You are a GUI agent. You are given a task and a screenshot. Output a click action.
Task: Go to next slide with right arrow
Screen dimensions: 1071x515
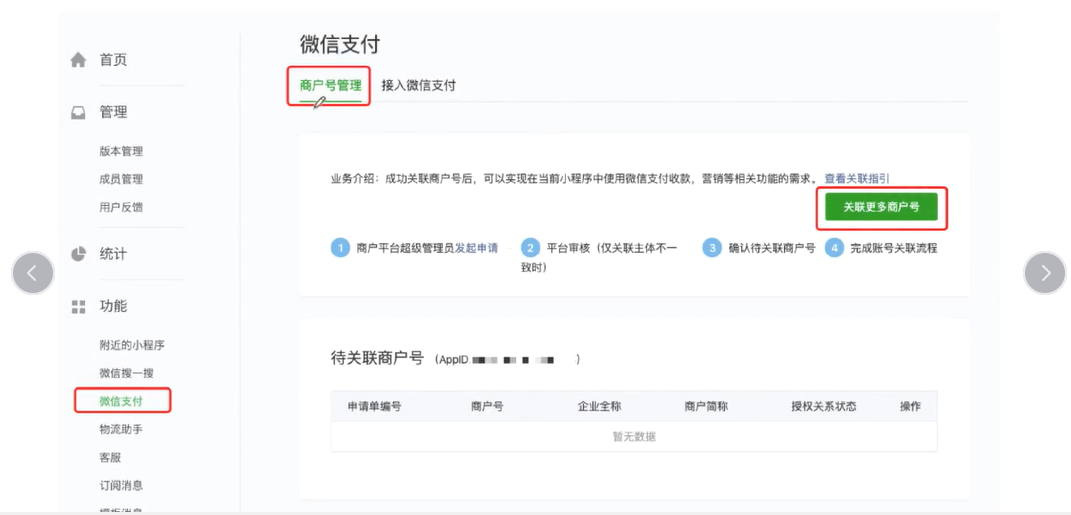pyautogui.click(x=1044, y=273)
